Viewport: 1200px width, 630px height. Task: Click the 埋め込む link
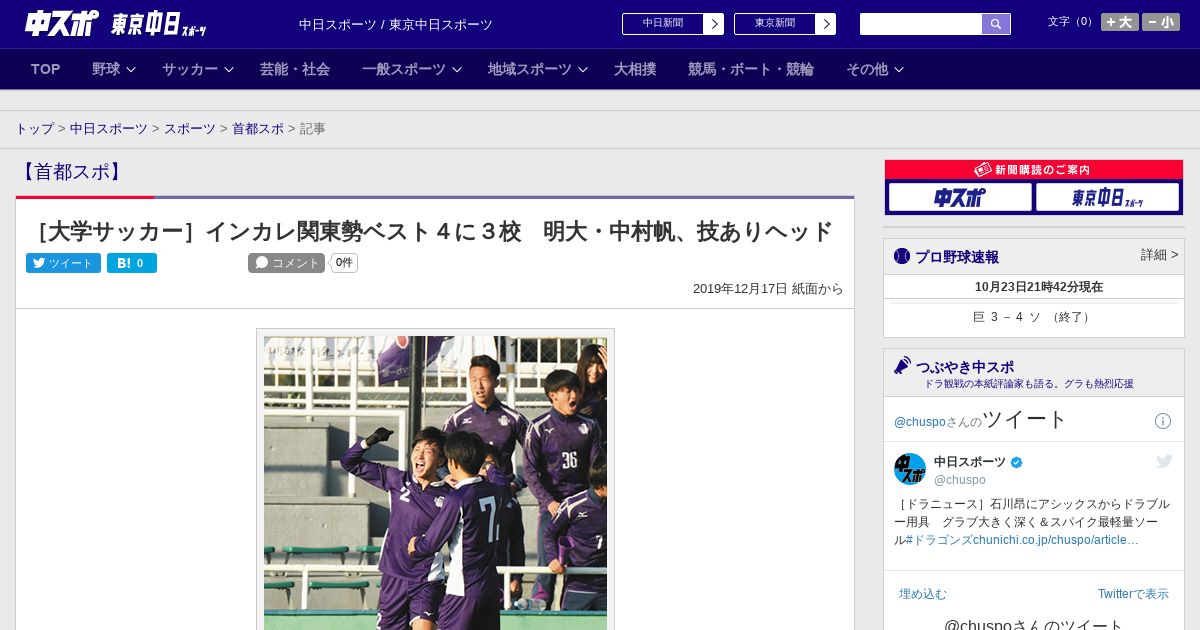click(923, 594)
